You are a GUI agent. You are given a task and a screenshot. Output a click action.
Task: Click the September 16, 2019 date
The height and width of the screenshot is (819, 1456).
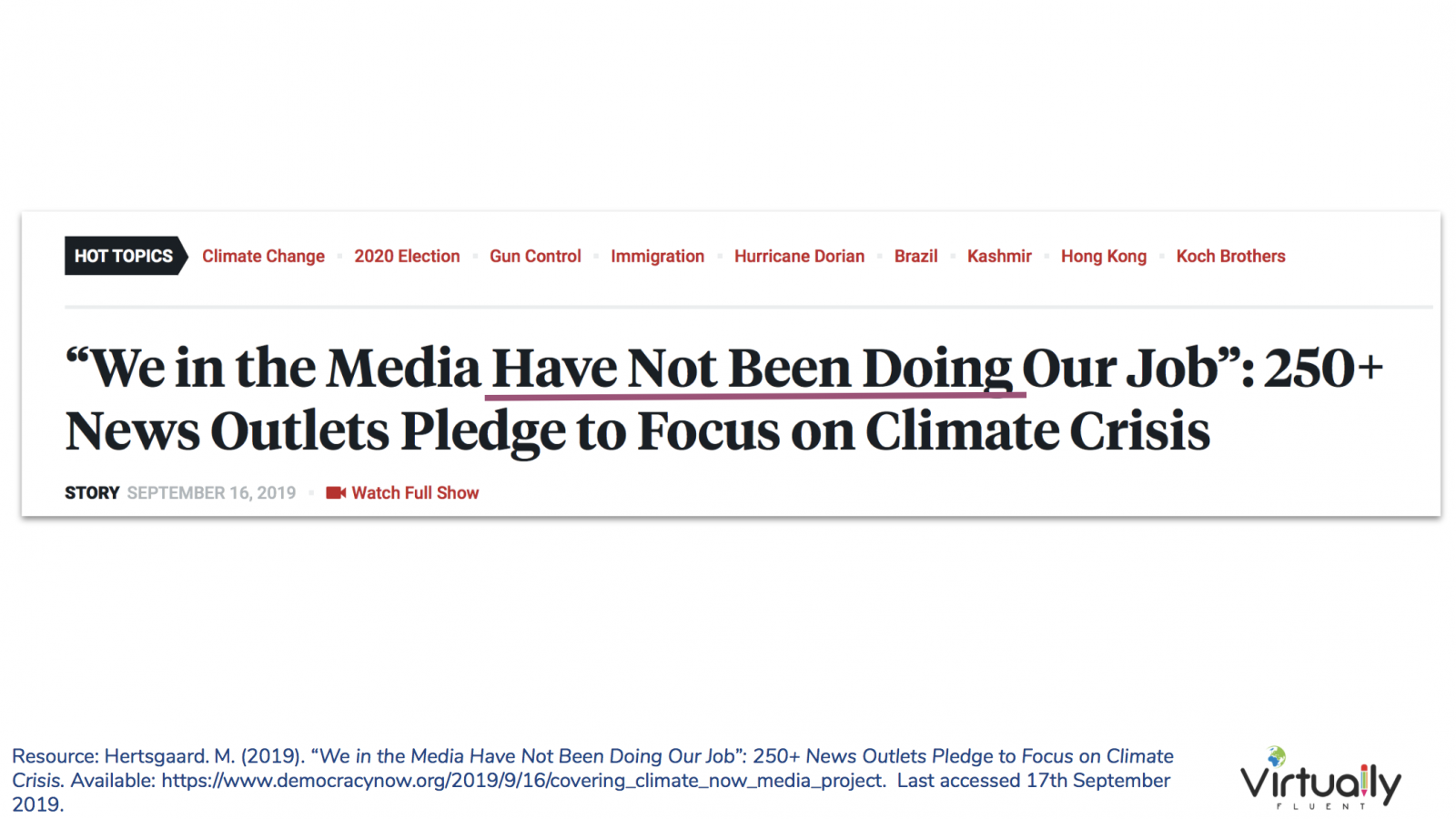pyautogui.click(x=211, y=492)
